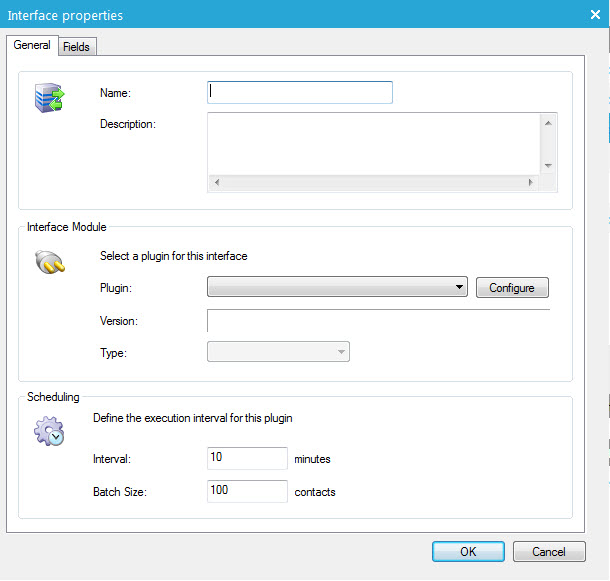
Task: Focus the Name text field
Action: tap(300, 92)
